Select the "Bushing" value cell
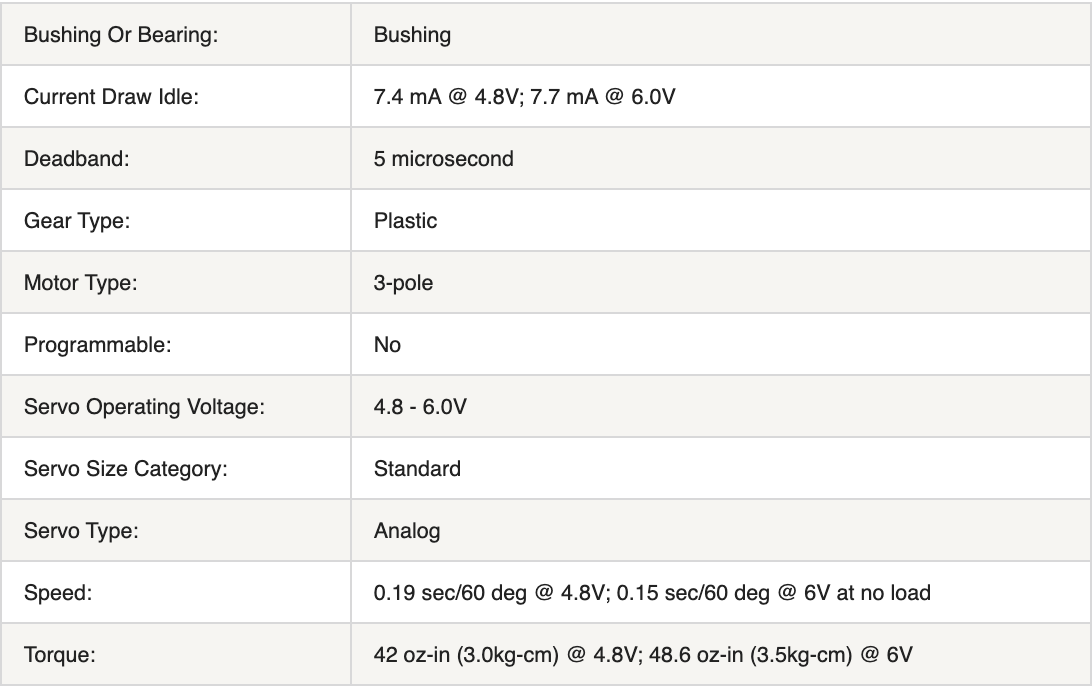Viewport: 1092px width, 686px height. click(412, 35)
